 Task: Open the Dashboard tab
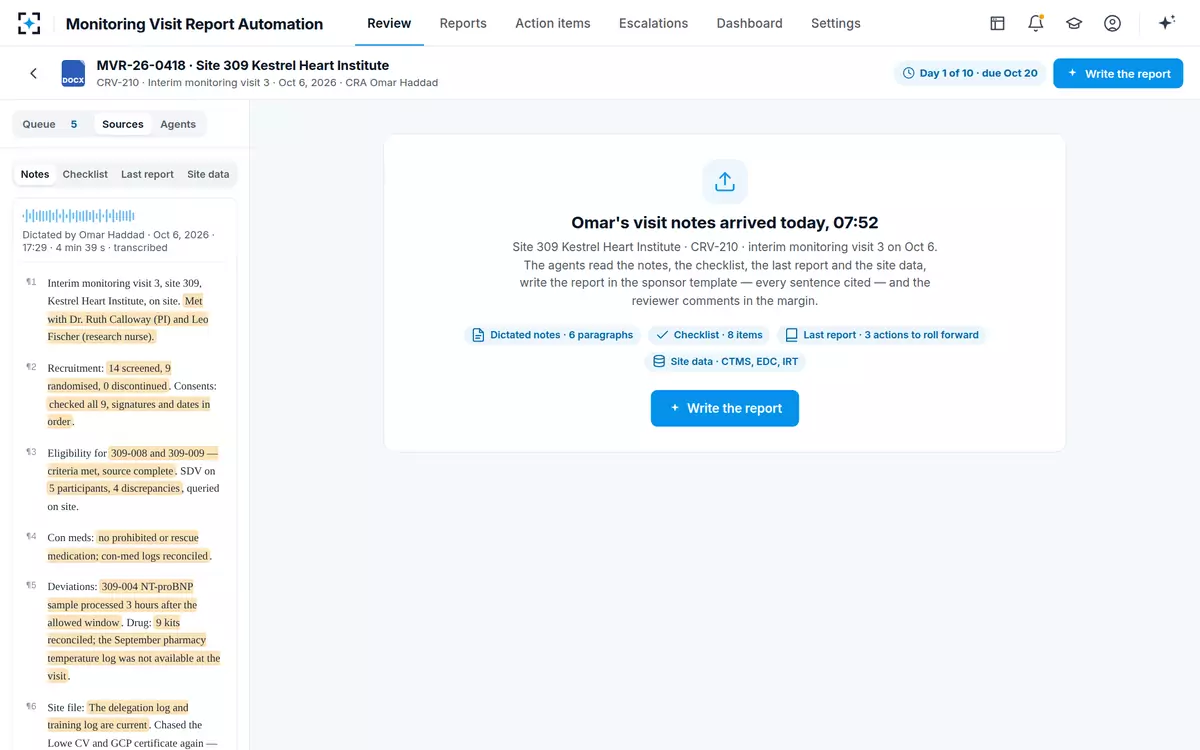[x=749, y=23]
